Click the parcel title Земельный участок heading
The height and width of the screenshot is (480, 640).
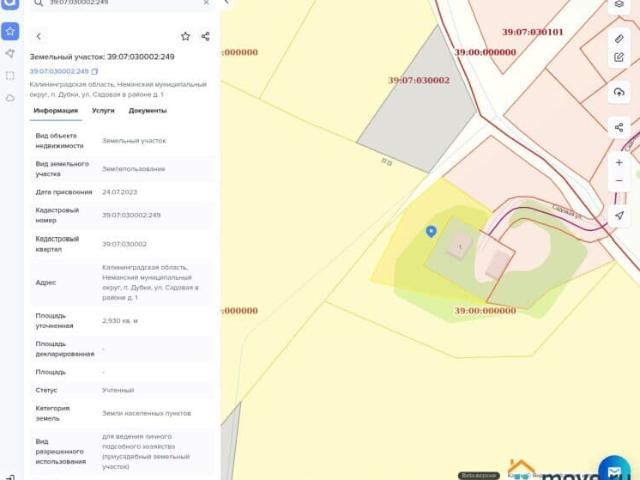click(102, 57)
